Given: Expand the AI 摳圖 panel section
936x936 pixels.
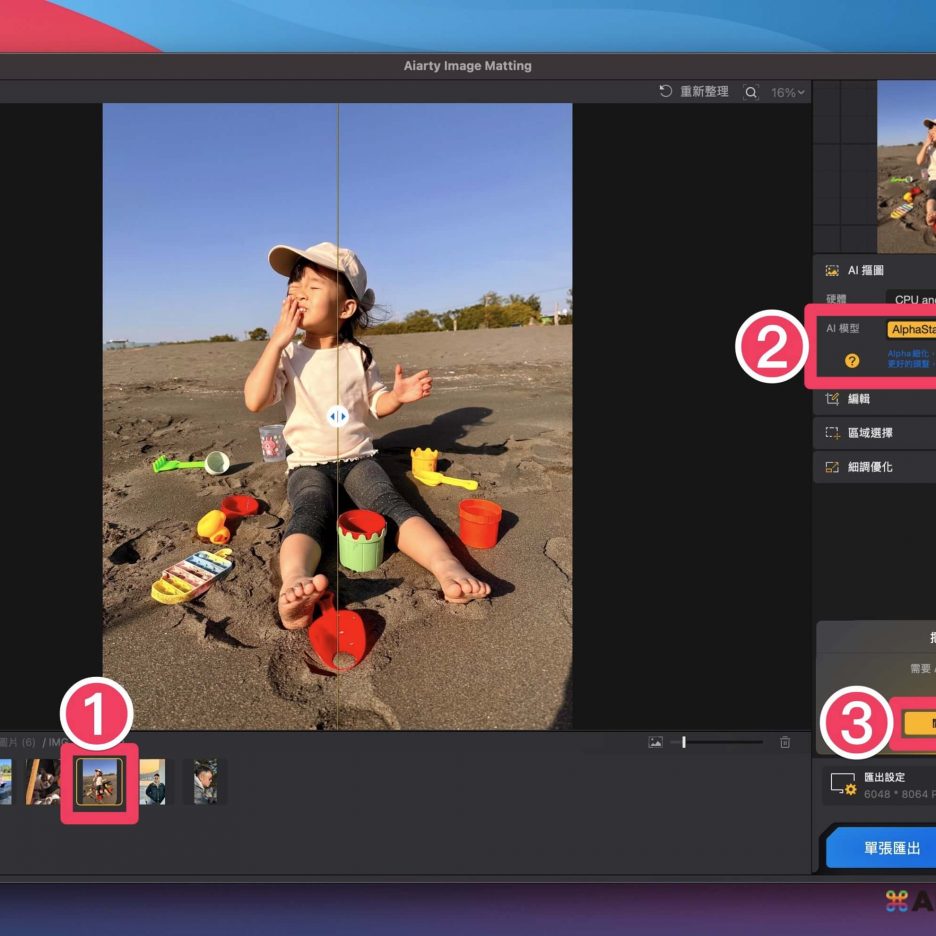Looking at the screenshot, I should coord(865,270).
